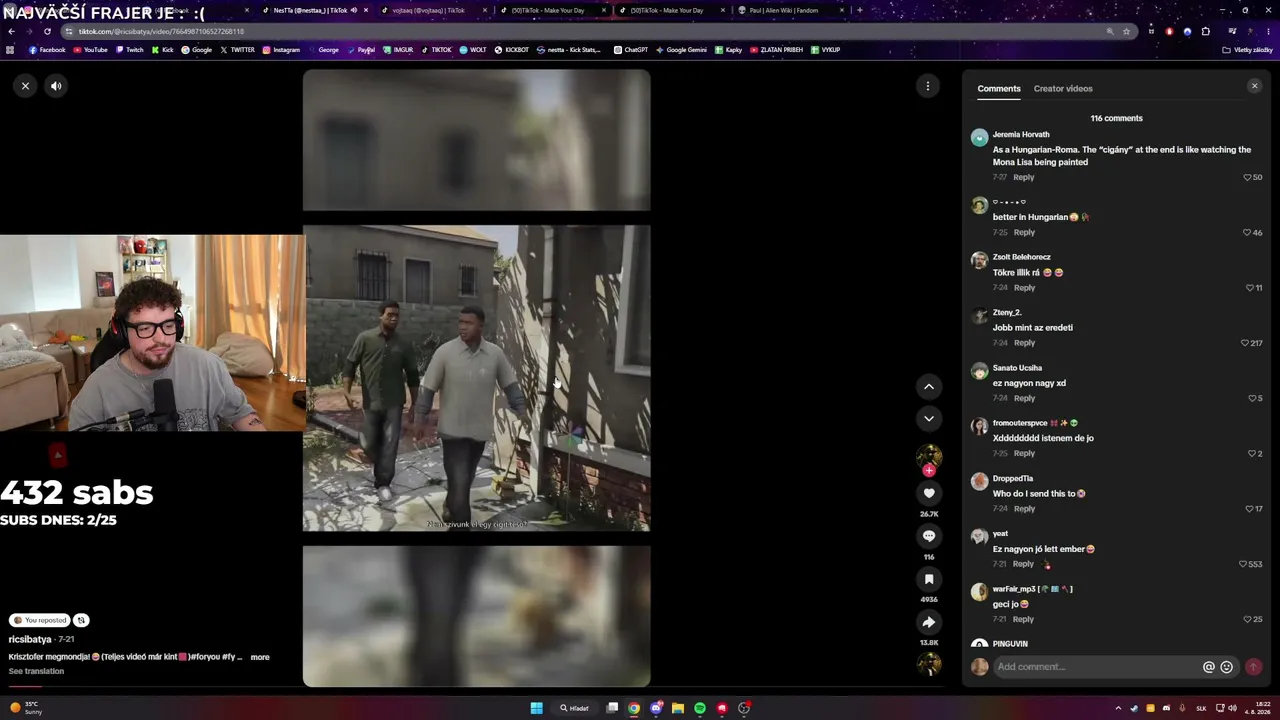Open the YouTube bookmark

pyautogui.click(x=90, y=50)
